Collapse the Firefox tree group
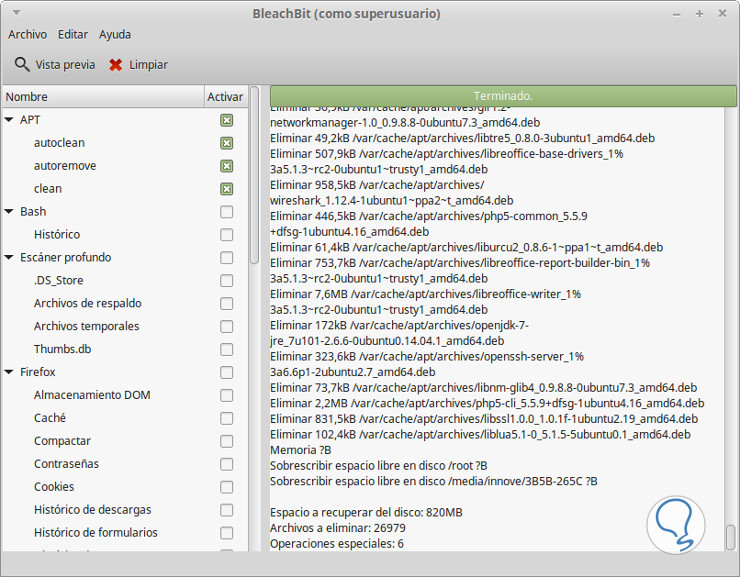 [x=9, y=373]
